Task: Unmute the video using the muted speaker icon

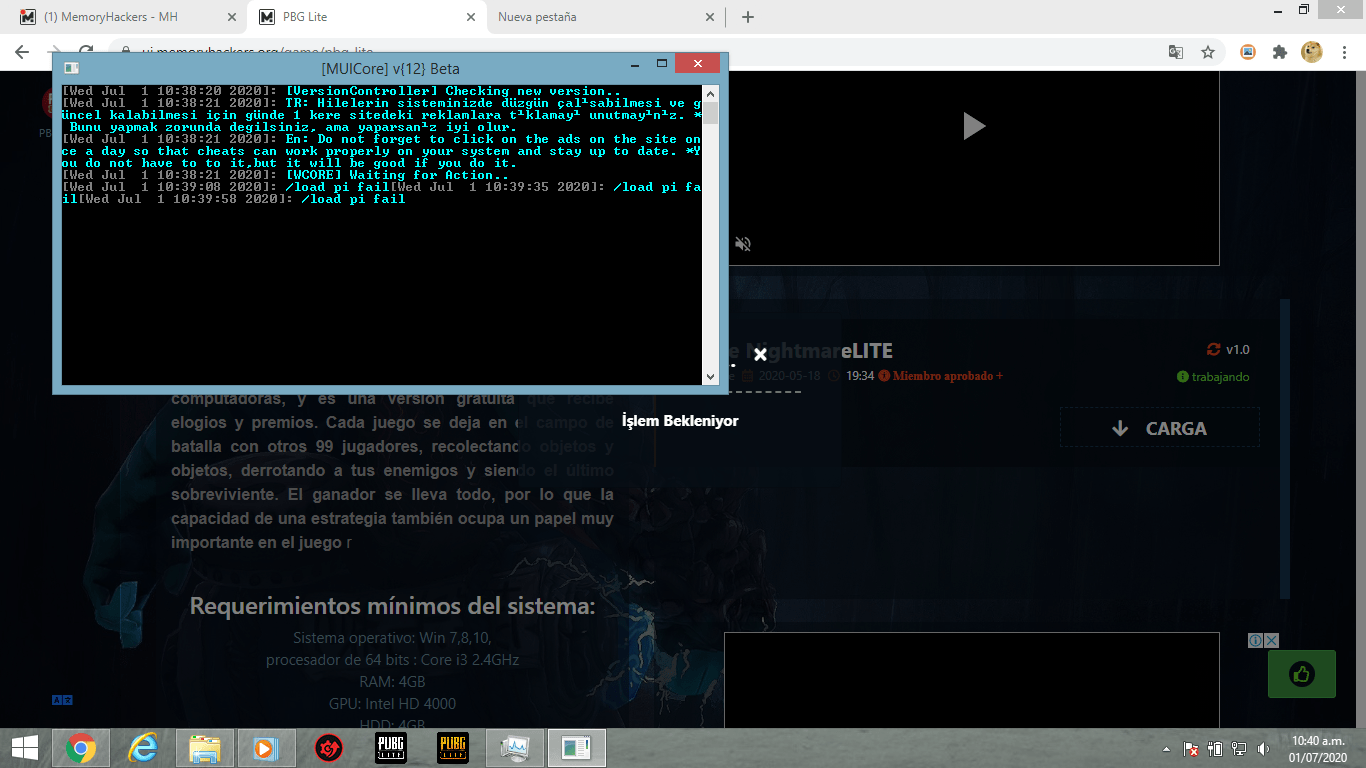Action: pyautogui.click(x=743, y=244)
